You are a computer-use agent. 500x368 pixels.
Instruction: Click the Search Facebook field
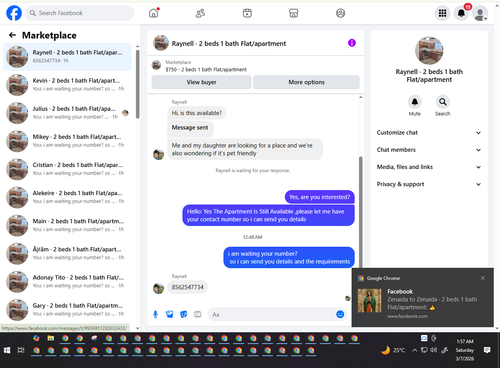[80, 13]
